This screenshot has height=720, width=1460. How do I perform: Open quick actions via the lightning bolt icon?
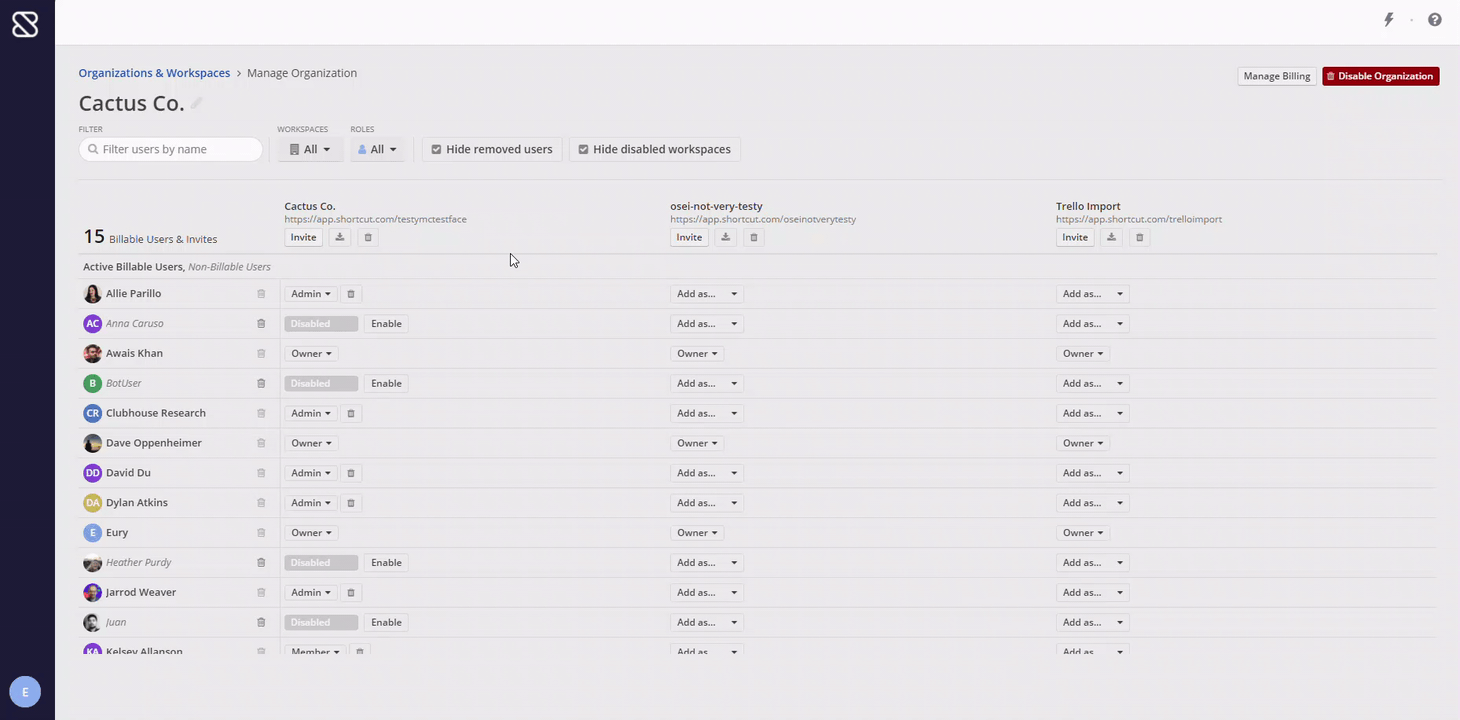(1388, 19)
